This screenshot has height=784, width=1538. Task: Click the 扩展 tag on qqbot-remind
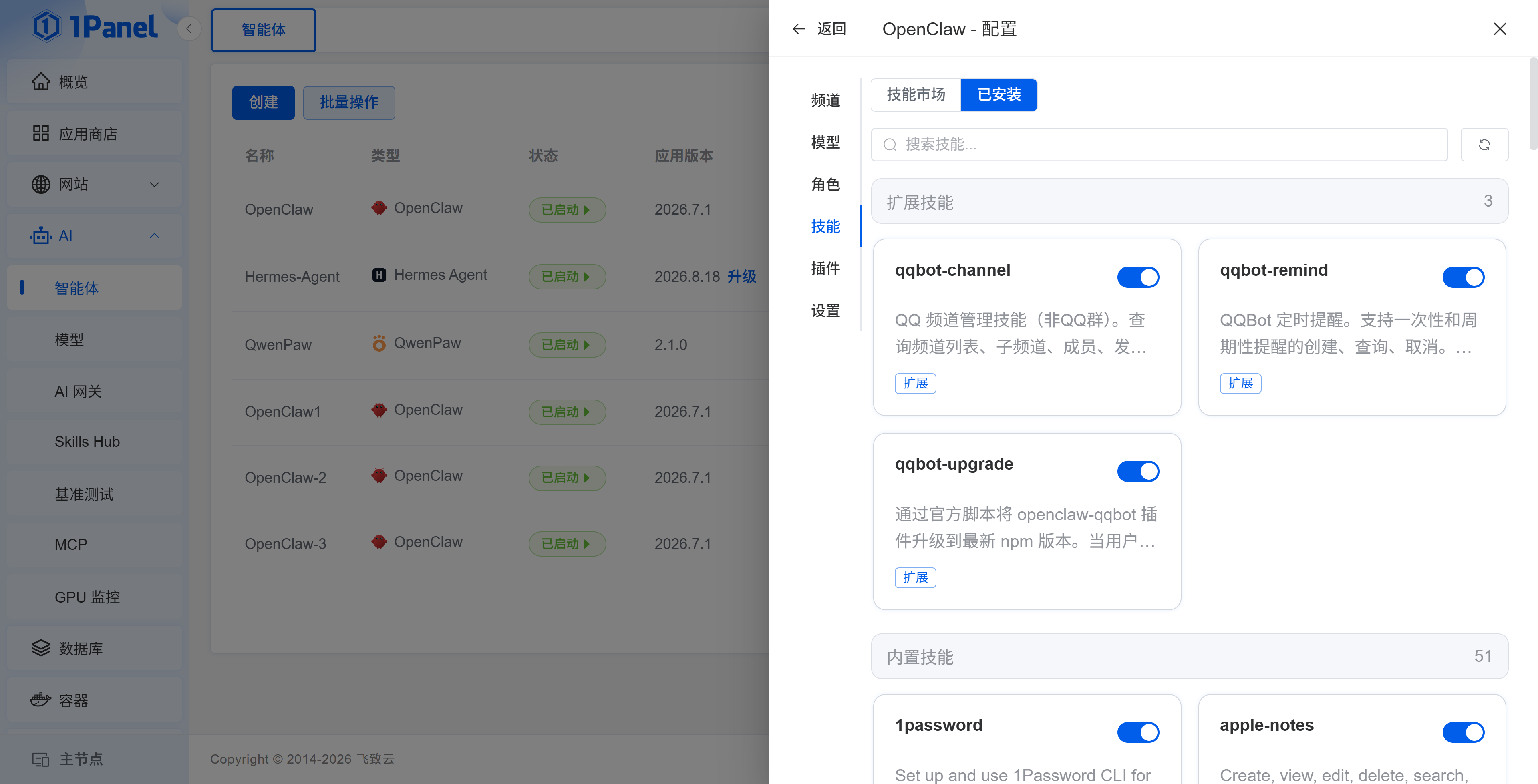point(1240,383)
